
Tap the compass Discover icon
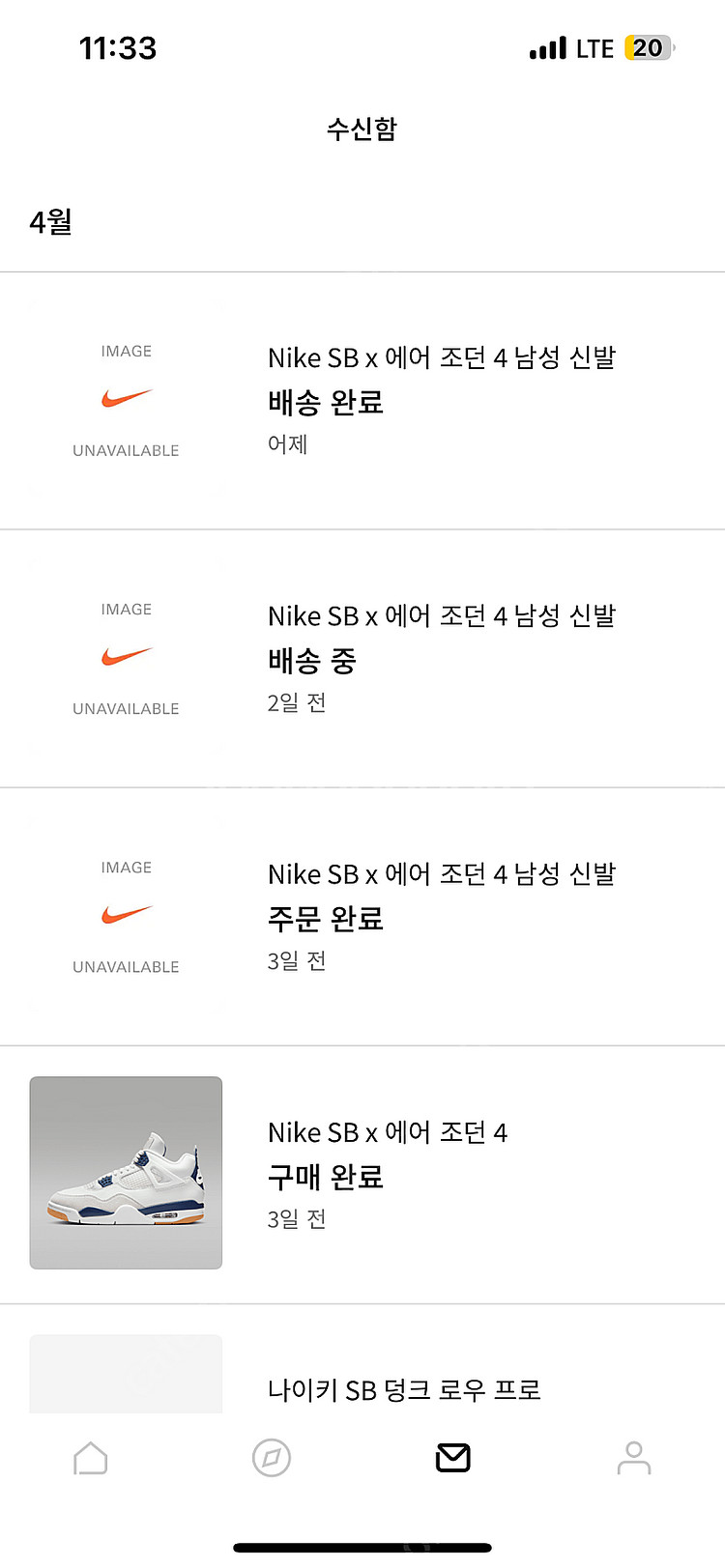pos(272,1458)
